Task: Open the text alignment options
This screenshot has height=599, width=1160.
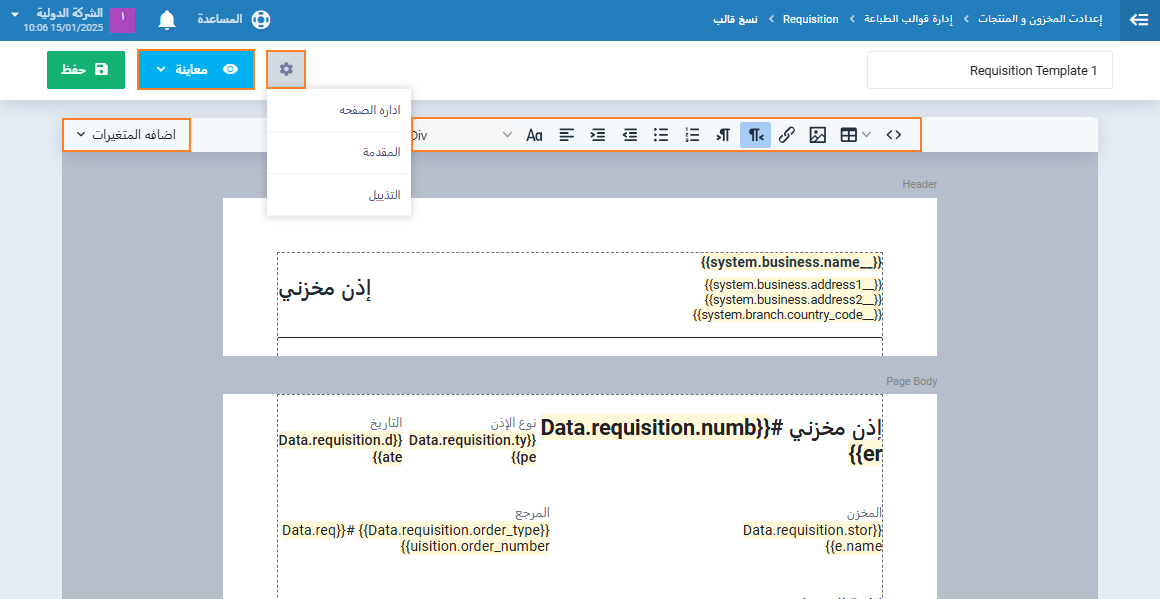Action: pos(567,135)
